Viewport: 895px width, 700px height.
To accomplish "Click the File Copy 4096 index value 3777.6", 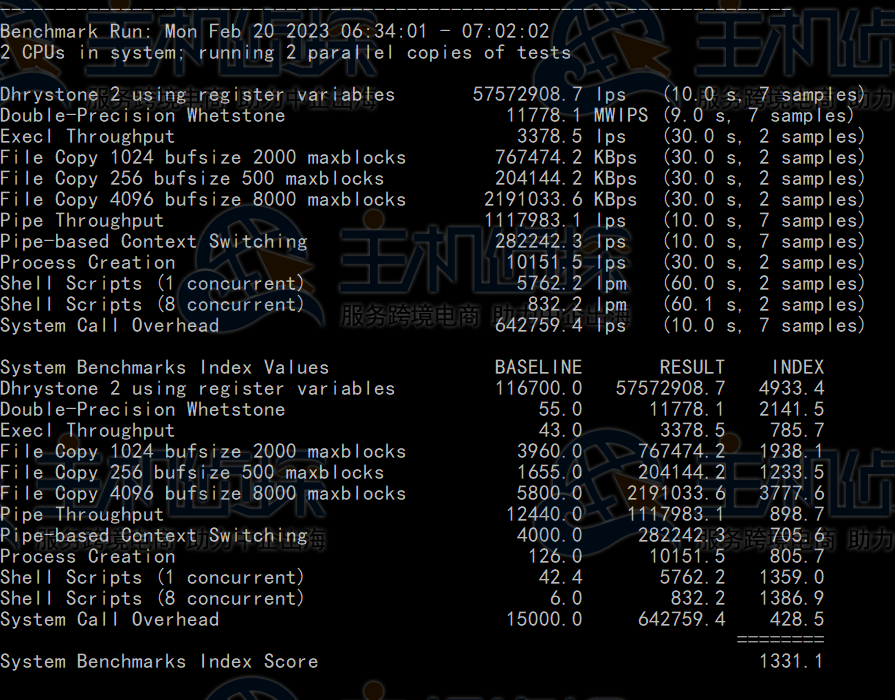I will pyautogui.click(x=791, y=493).
